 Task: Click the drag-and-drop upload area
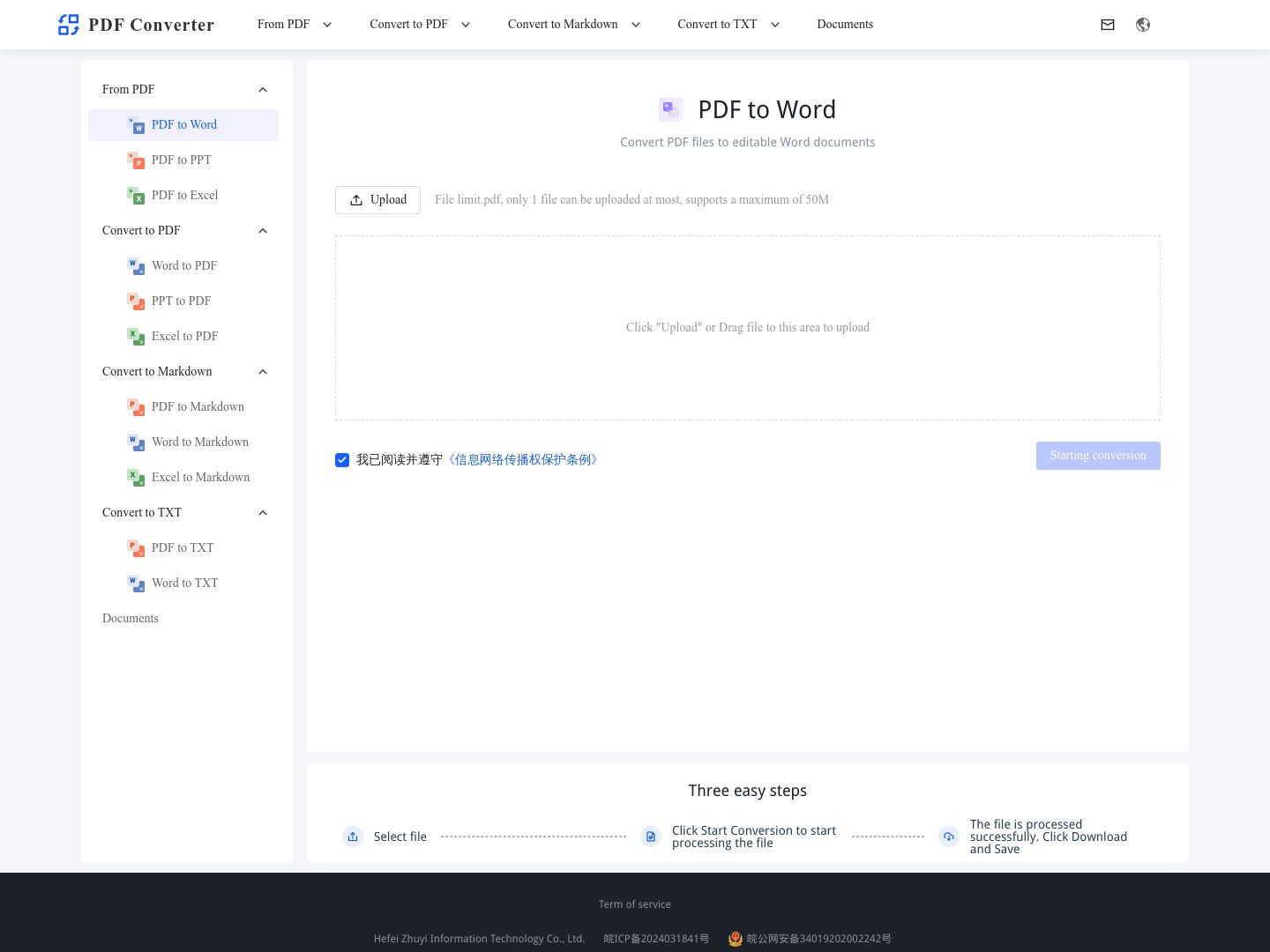coord(748,328)
